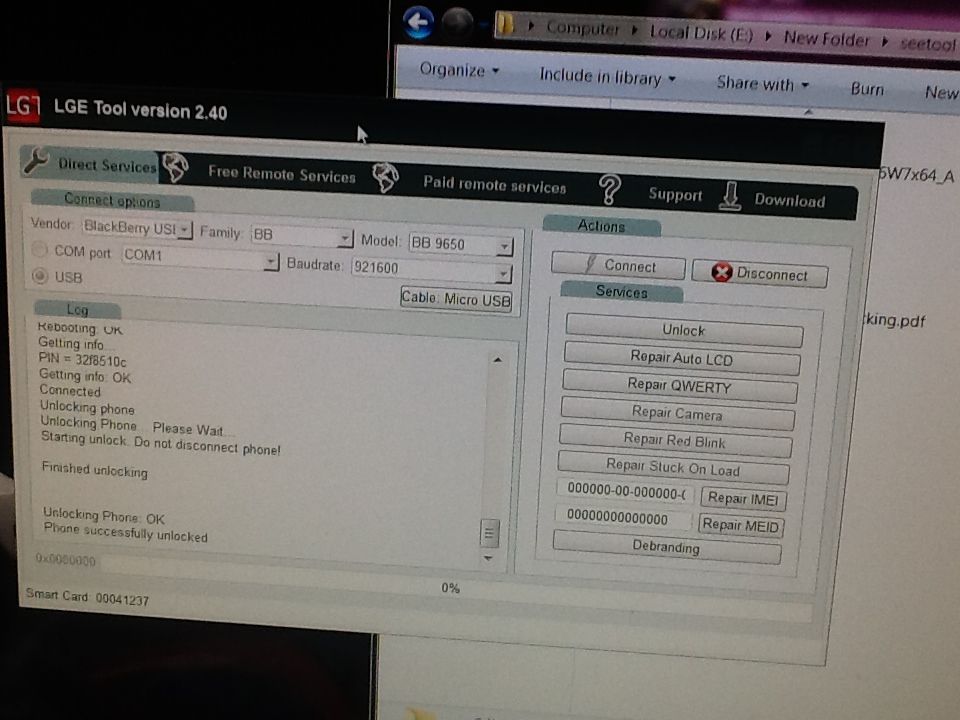Open the Baudrate dropdown showing 921600
This screenshot has width=960, height=720.
click(503, 273)
